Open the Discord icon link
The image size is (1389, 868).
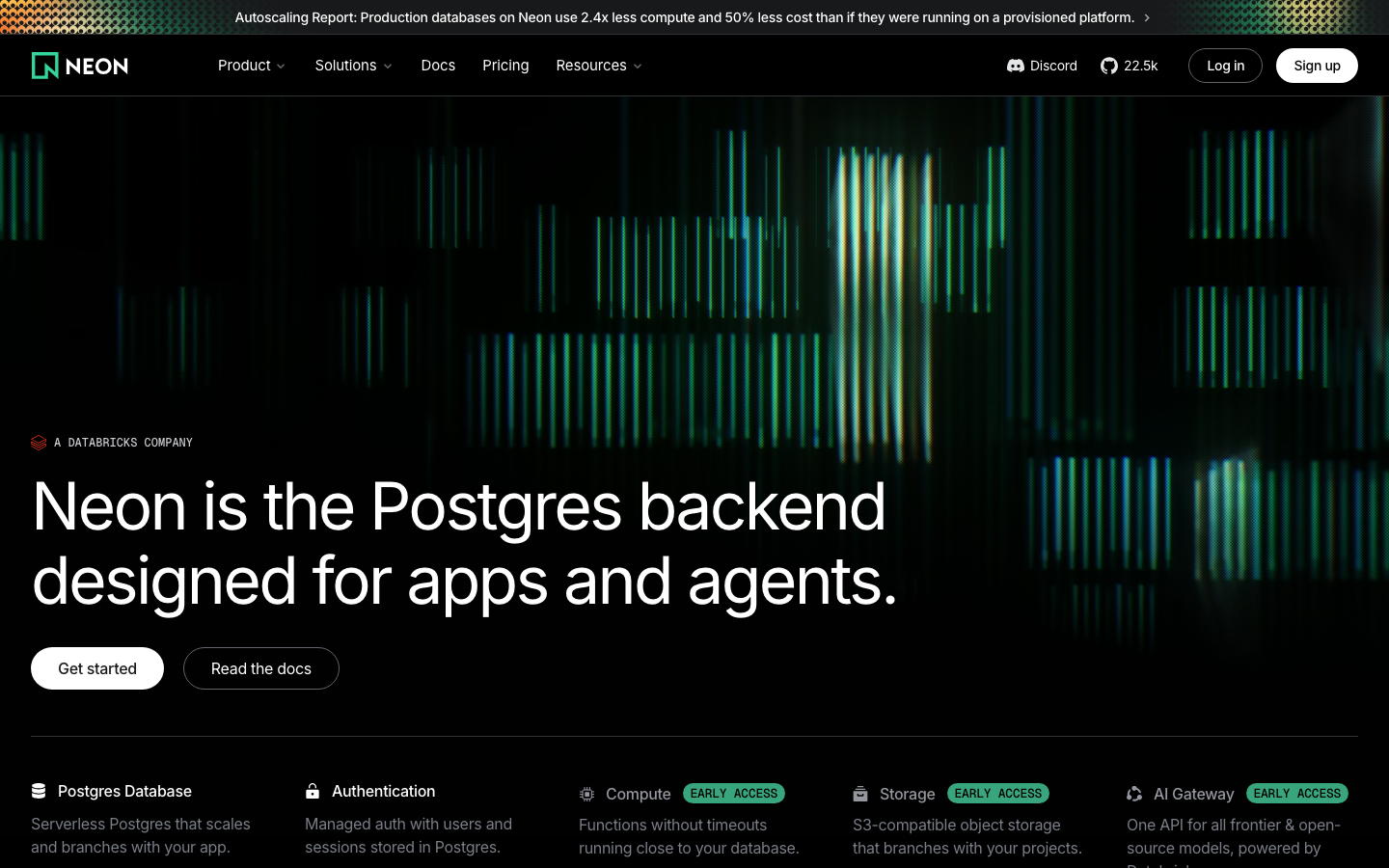click(1015, 66)
